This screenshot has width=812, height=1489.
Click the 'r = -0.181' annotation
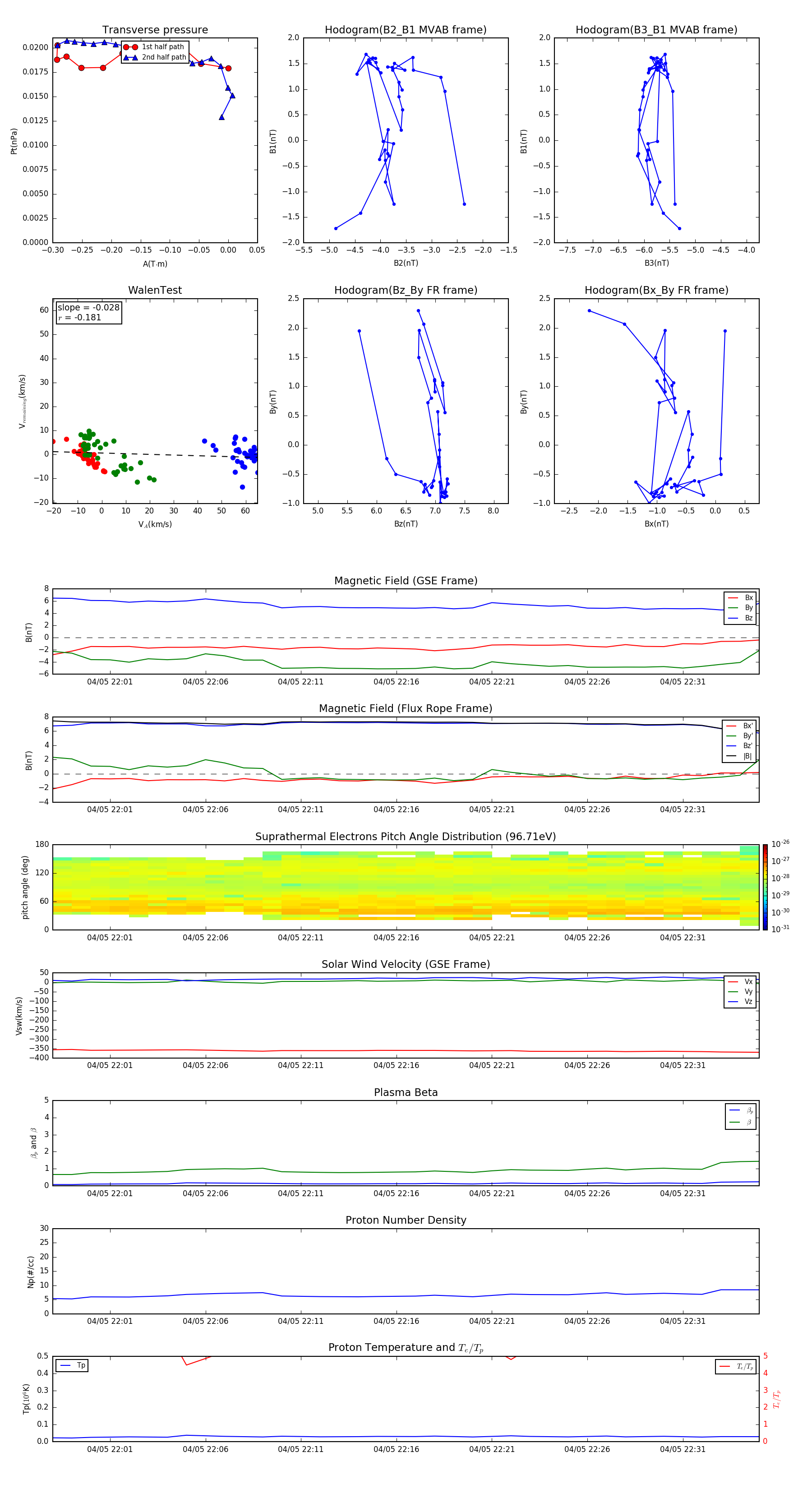click(80, 318)
